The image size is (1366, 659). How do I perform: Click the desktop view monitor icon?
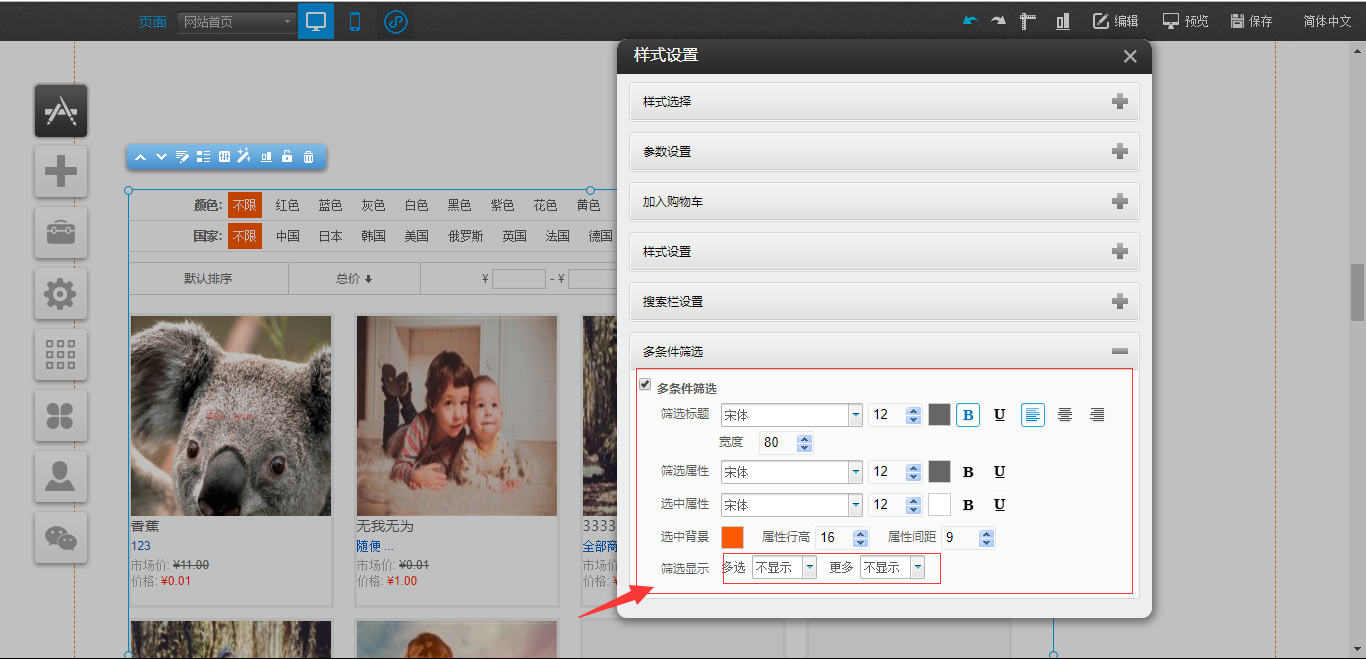[316, 21]
